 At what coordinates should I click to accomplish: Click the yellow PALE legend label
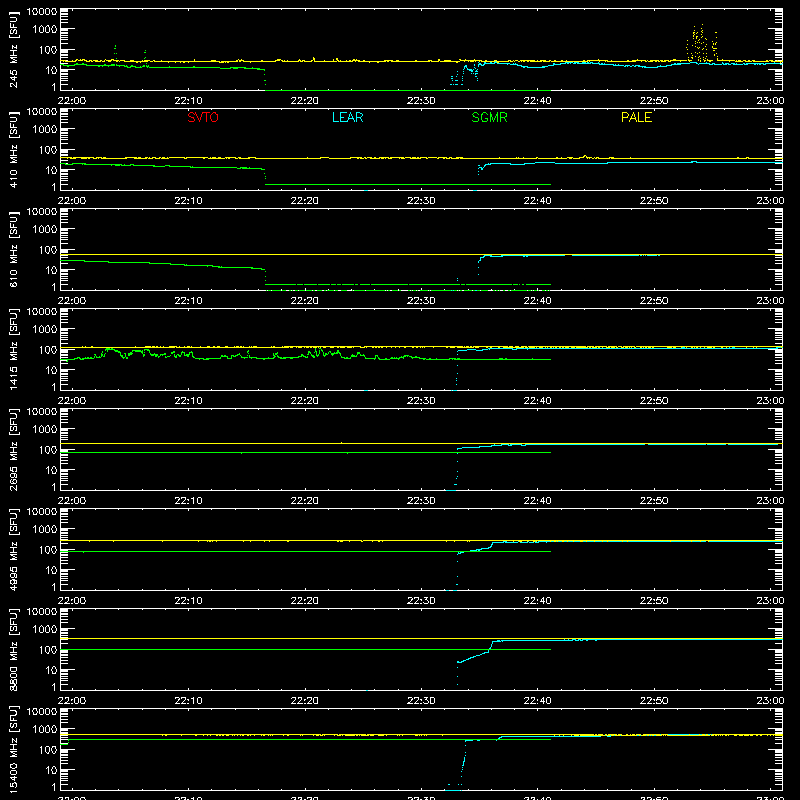pos(636,117)
